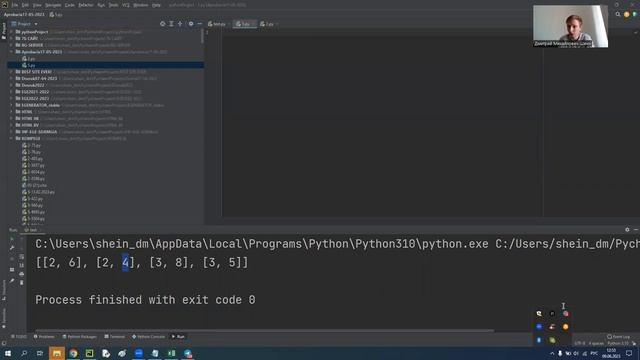The width and height of the screenshot is (640, 360).
Task: Open the Tools menu
Action: point(113,5)
